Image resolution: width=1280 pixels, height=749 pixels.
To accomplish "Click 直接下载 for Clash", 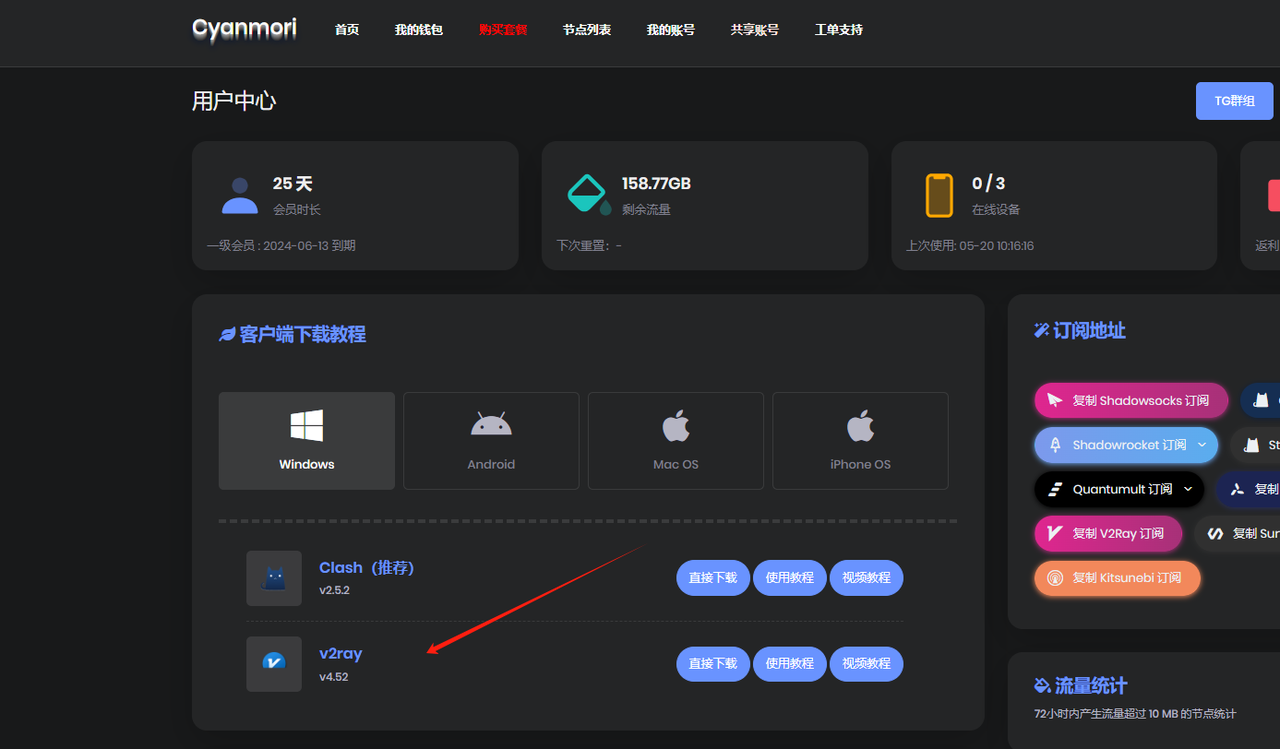I will (x=713, y=578).
